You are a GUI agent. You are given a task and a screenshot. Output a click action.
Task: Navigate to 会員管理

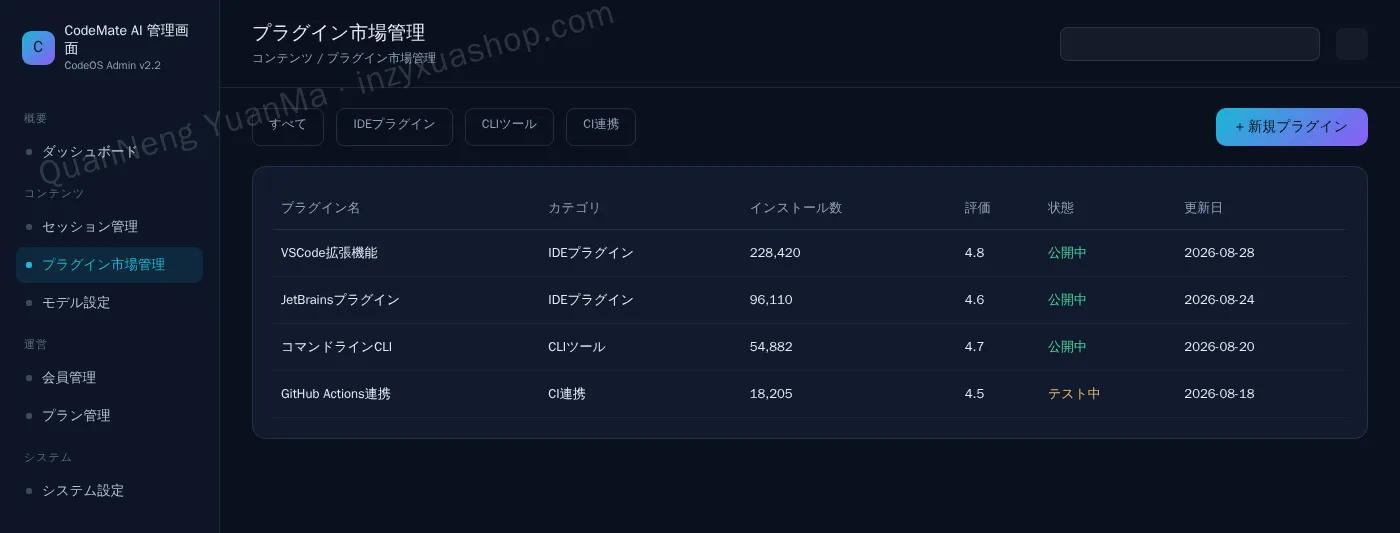tap(110, 378)
